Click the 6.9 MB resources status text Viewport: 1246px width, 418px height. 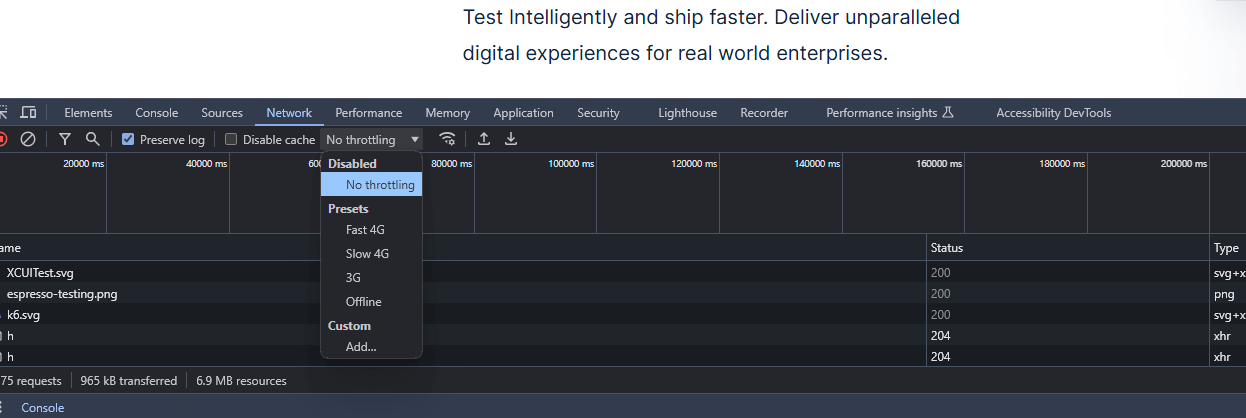(241, 381)
